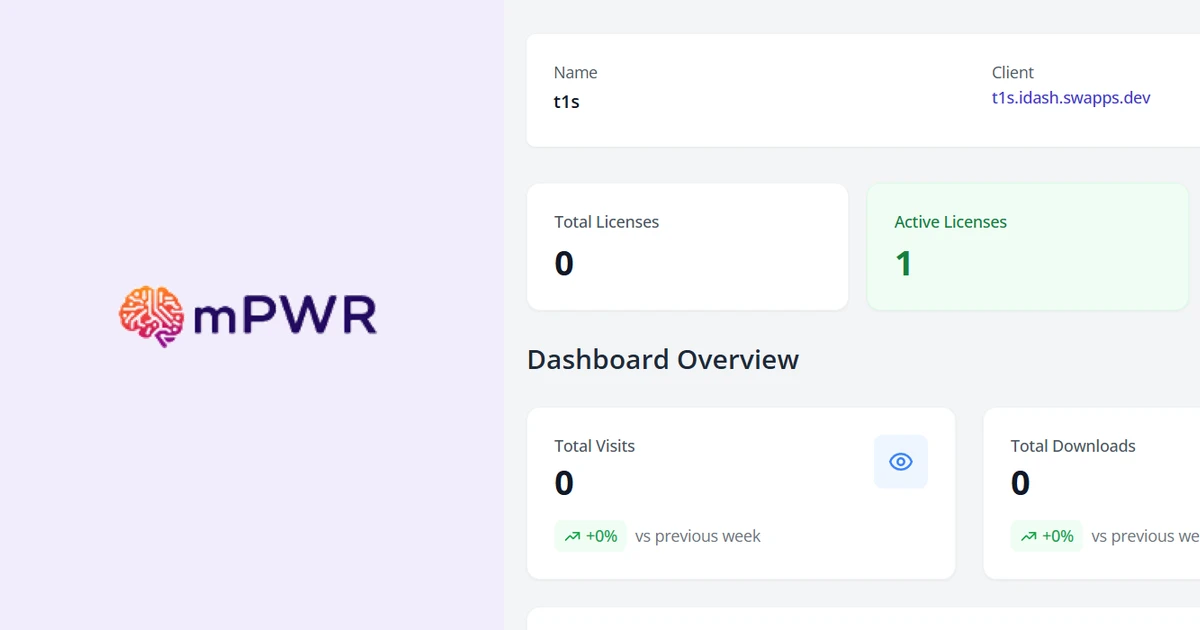Click the mPWR brain logo icon

click(x=152, y=317)
